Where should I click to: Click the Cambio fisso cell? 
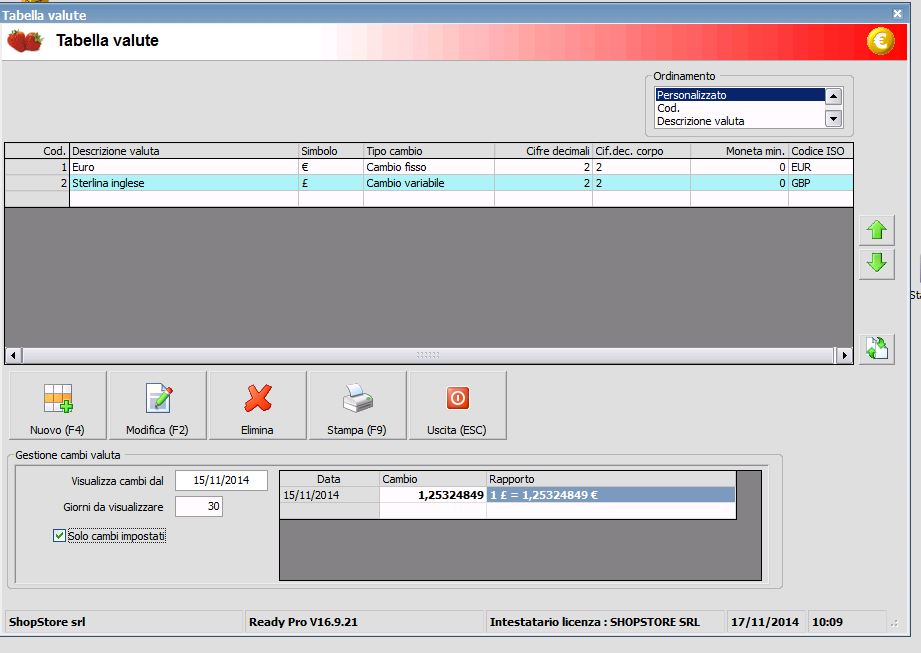point(429,167)
